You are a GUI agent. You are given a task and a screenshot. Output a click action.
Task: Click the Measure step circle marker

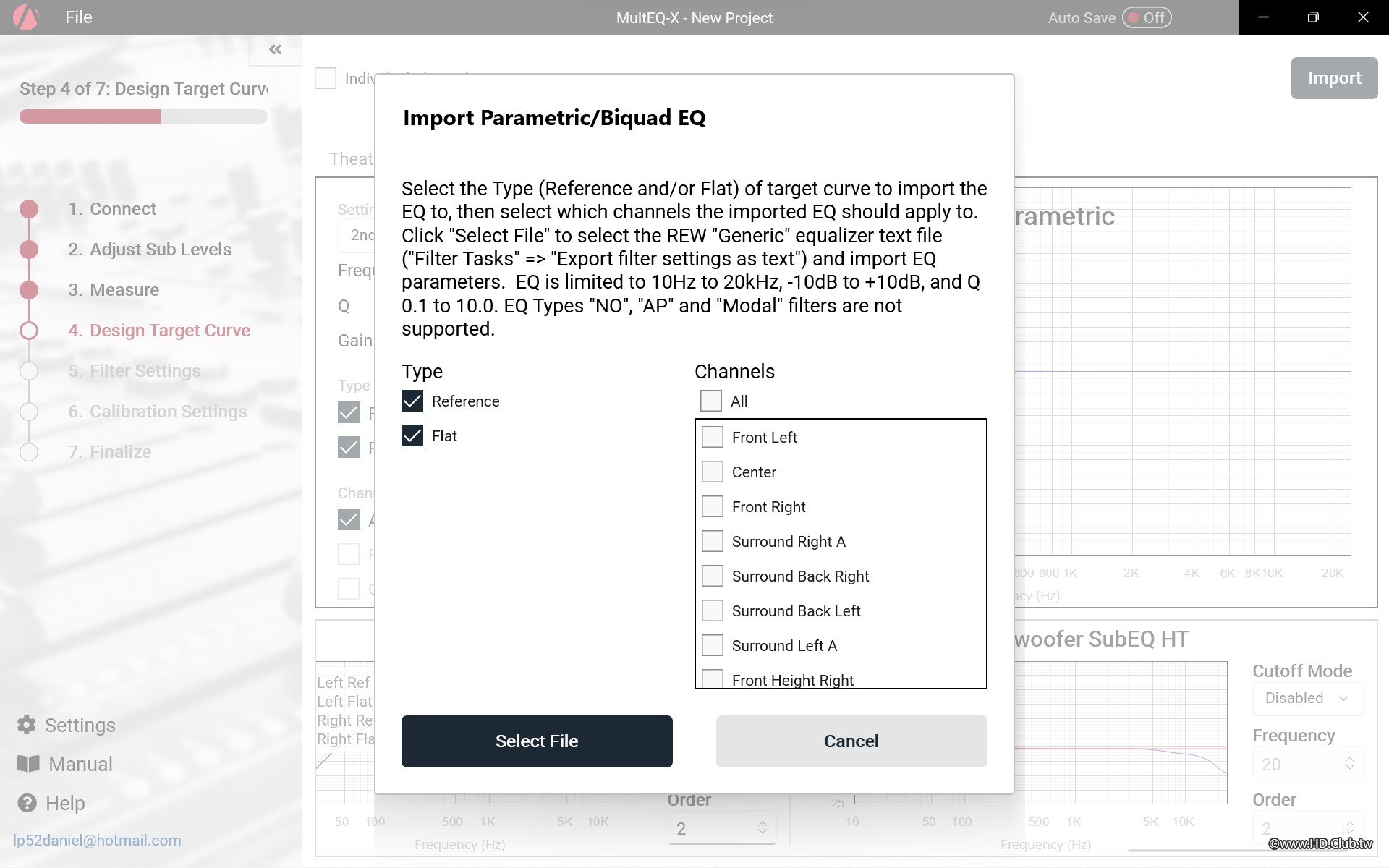pos(29,290)
